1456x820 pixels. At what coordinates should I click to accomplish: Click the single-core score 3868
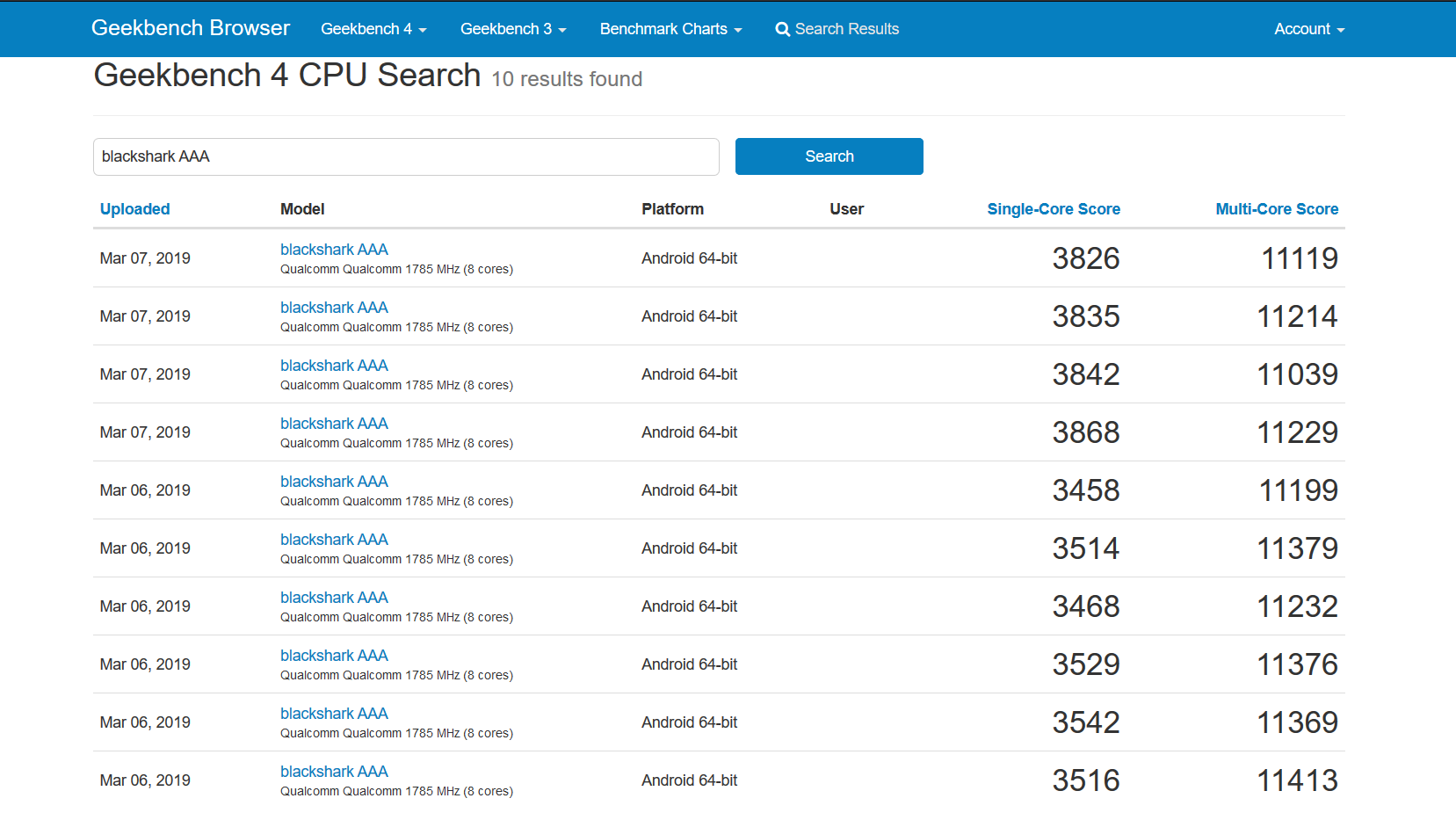[1086, 432]
